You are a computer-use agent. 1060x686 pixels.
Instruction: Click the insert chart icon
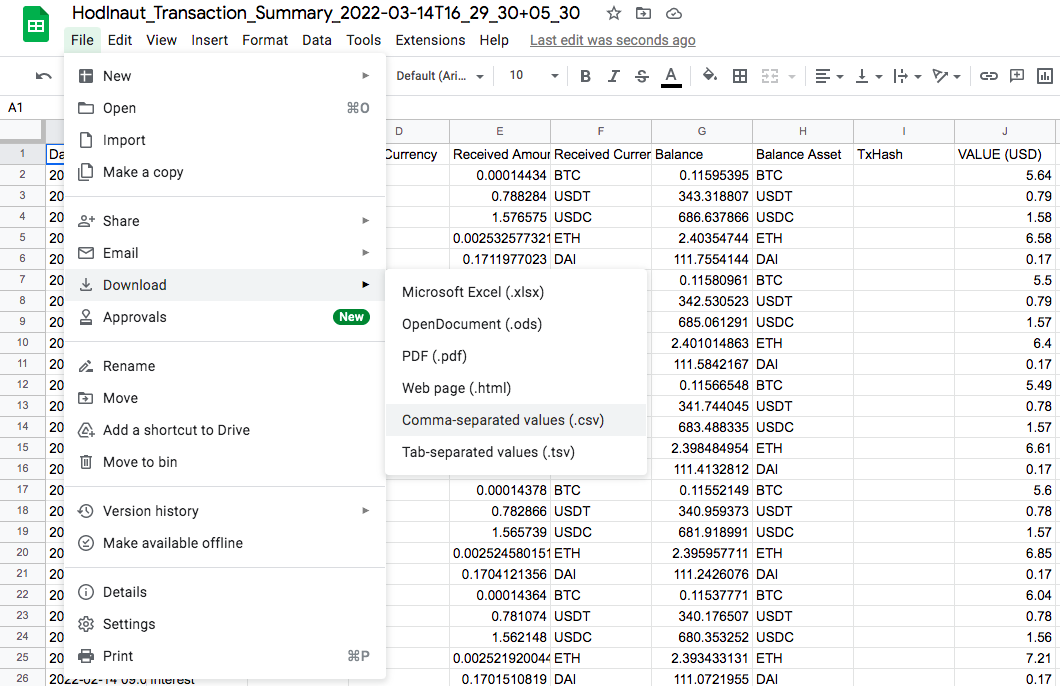pyautogui.click(x=1044, y=76)
